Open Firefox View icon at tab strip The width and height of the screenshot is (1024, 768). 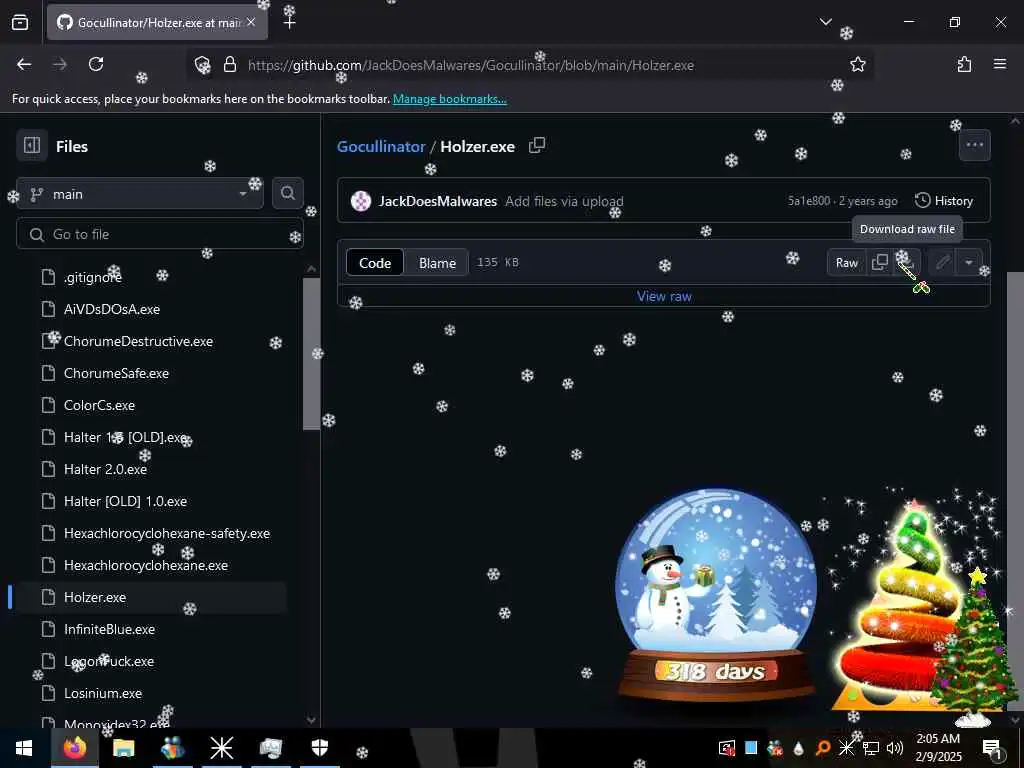pyautogui.click(x=20, y=22)
